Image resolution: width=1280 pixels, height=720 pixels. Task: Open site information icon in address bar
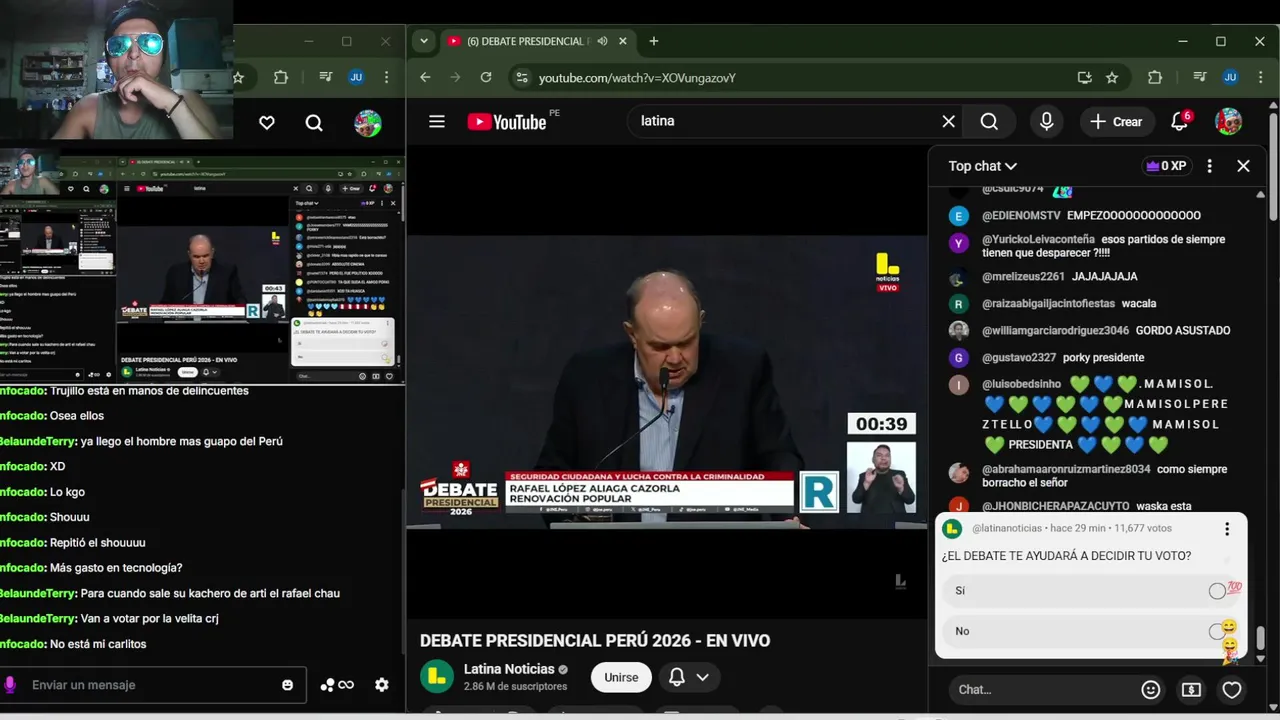[x=521, y=77]
